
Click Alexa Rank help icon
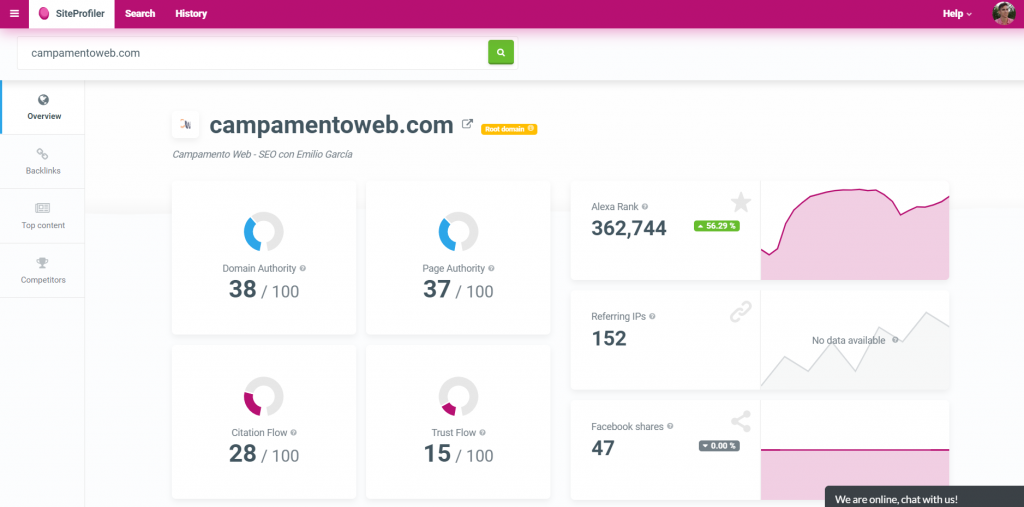pos(645,206)
